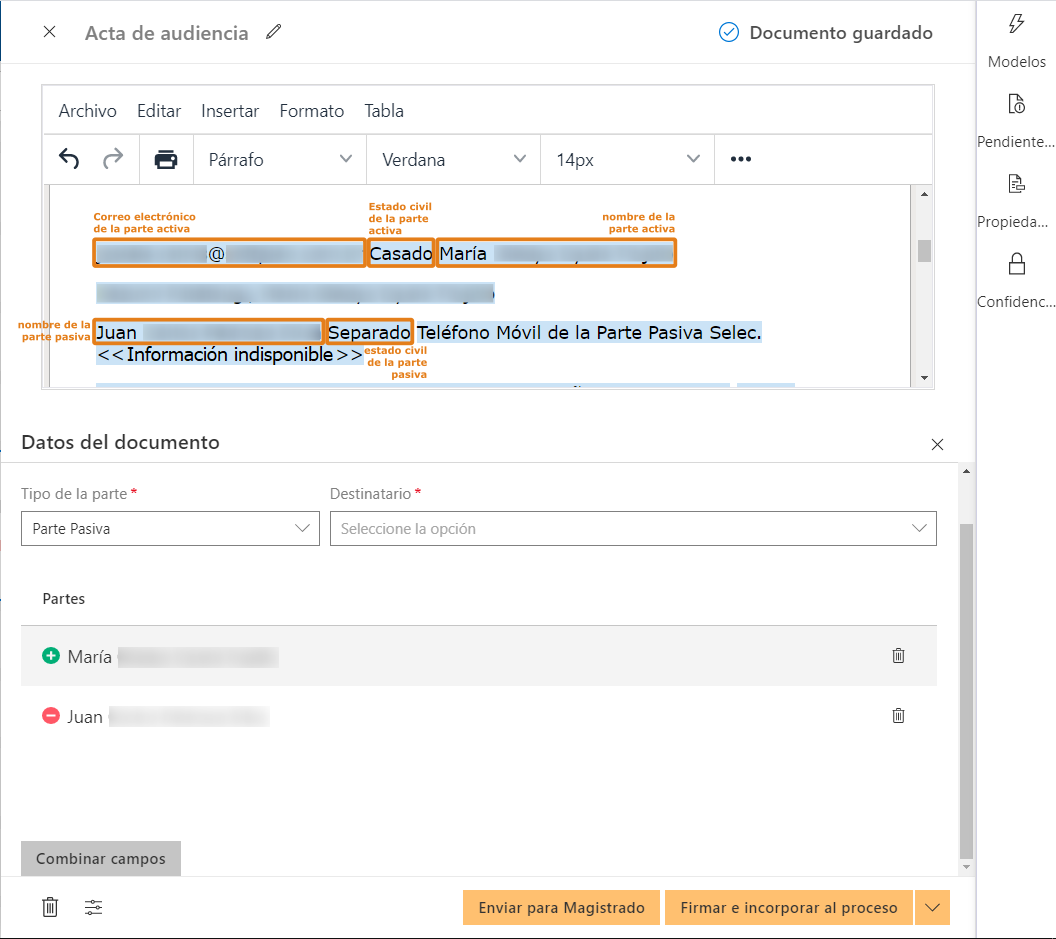Open the Formato menu
Viewport: 1056px width, 939px height.
[312, 110]
